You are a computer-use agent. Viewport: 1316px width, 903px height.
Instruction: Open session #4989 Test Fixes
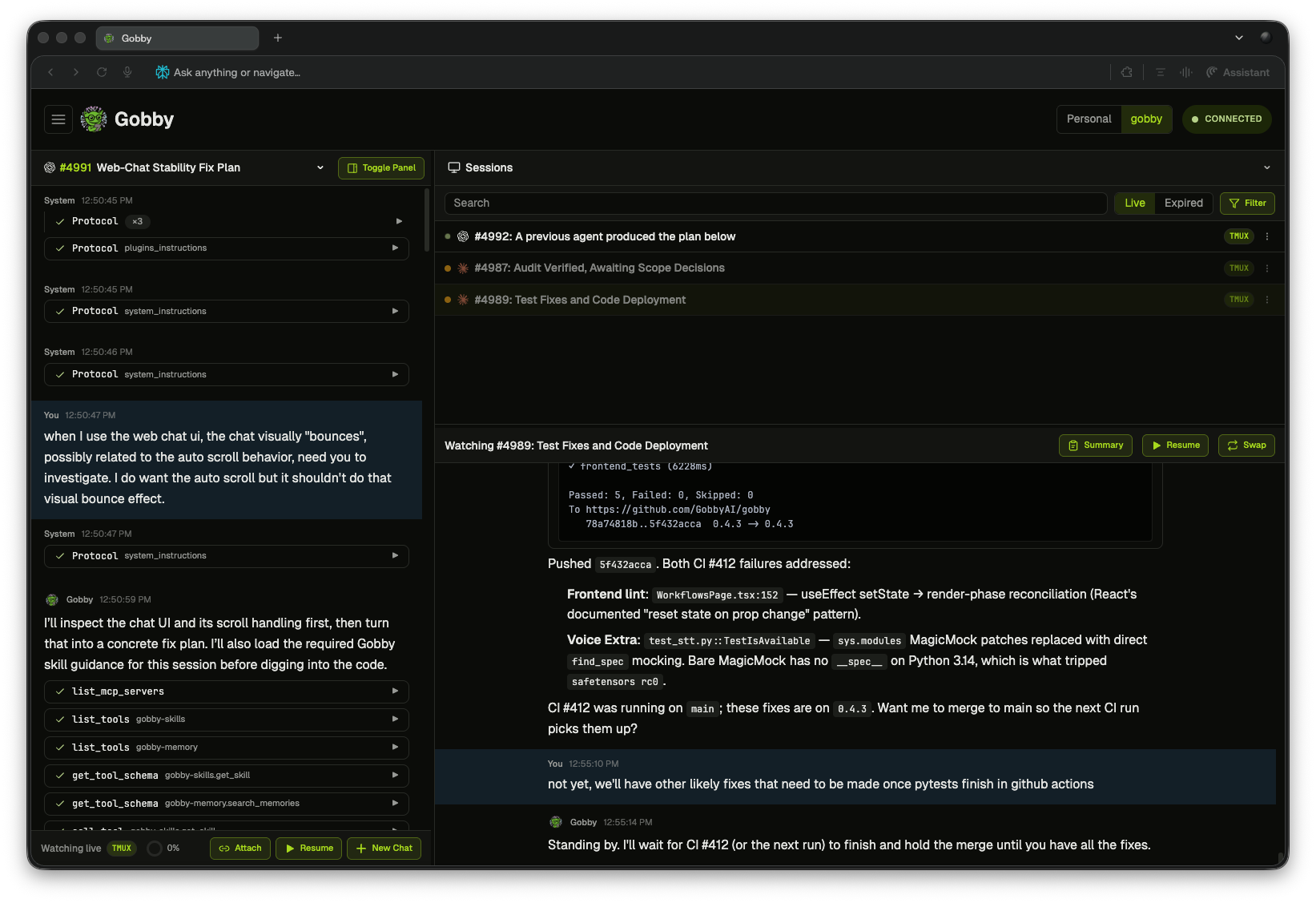click(x=859, y=300)
